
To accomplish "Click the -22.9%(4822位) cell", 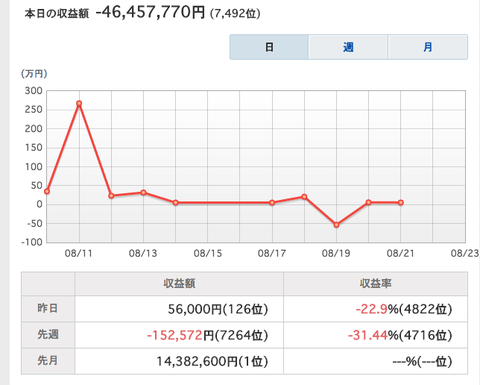I will pos(375,309).
